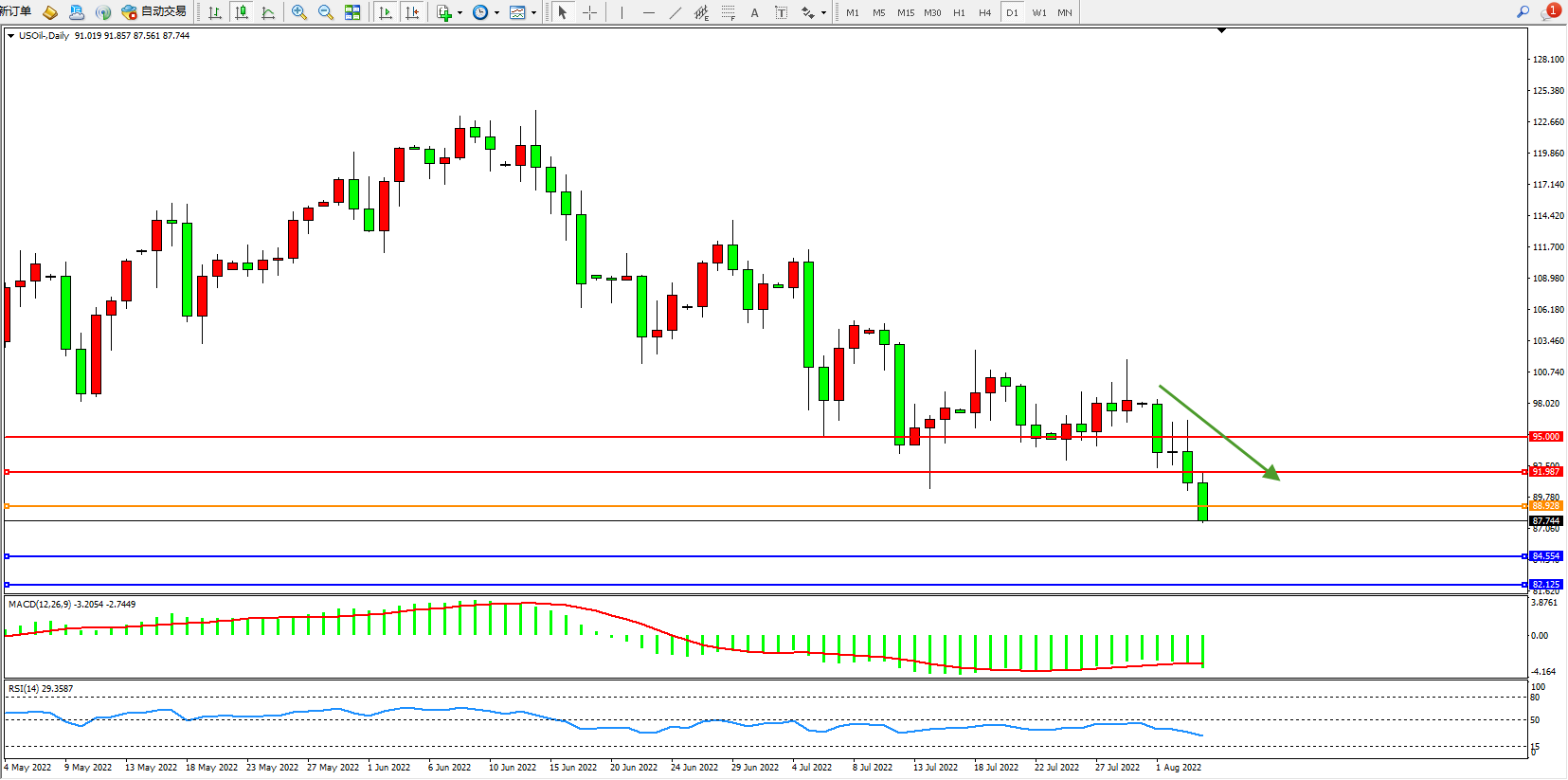Click the zoom out magnifier icon

click(x=326, y=12)
